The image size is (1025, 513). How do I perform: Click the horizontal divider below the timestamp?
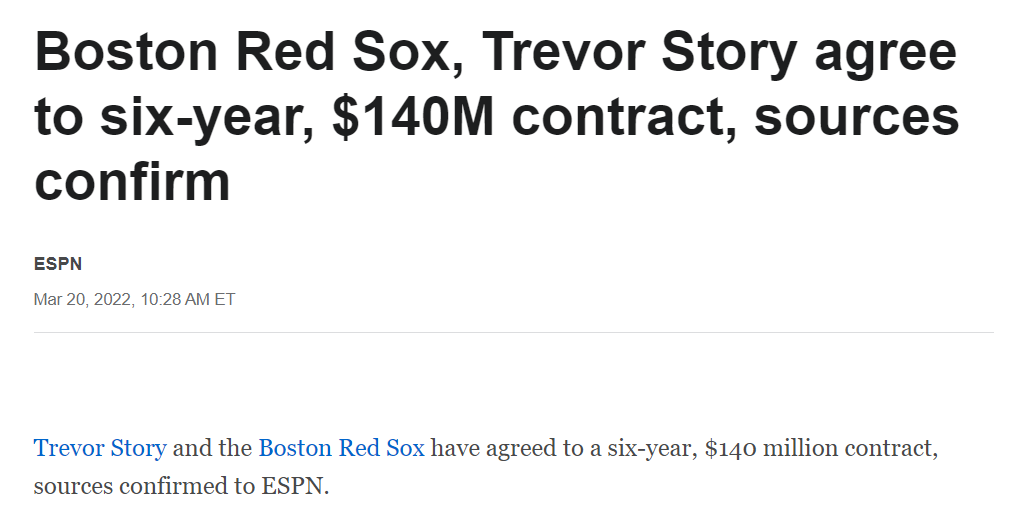(x=513, y=332)
